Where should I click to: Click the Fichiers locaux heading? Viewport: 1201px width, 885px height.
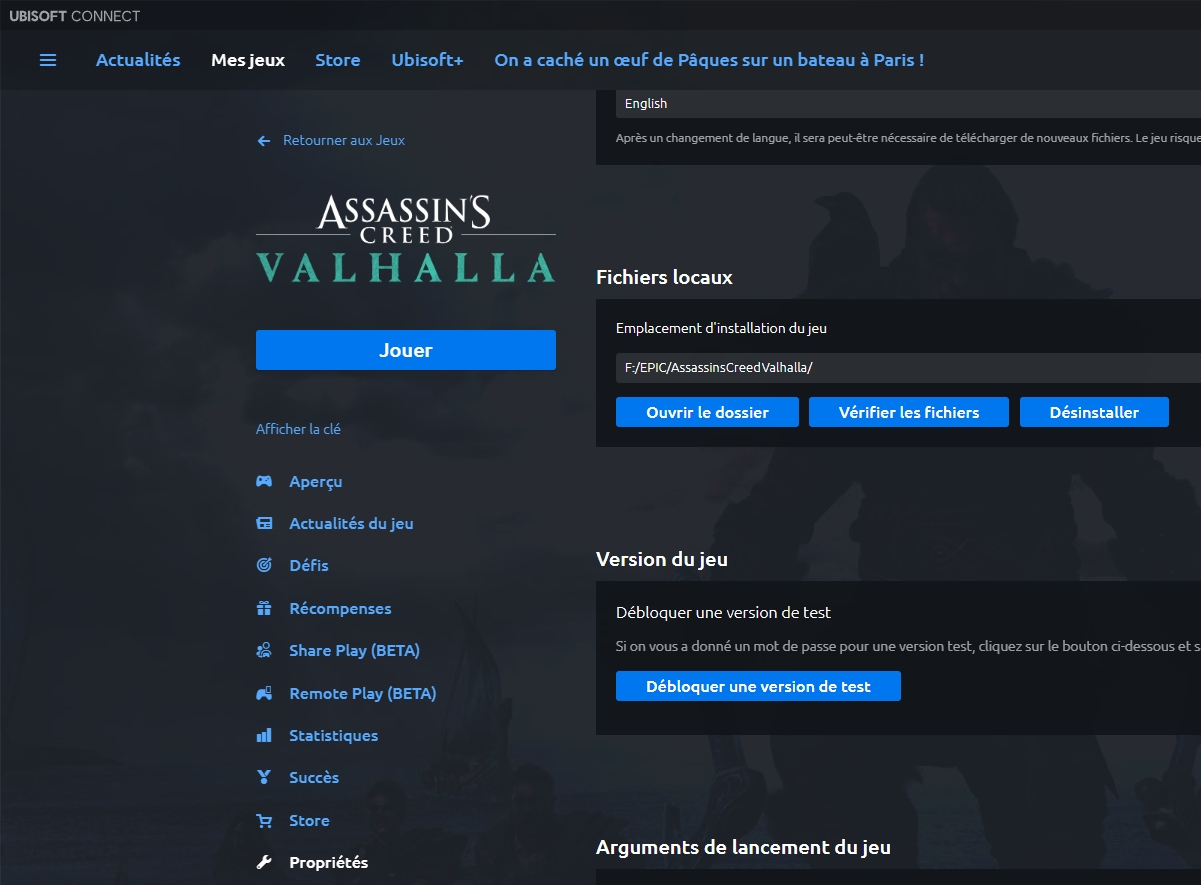pyautogui.click(x=664, y=277)
